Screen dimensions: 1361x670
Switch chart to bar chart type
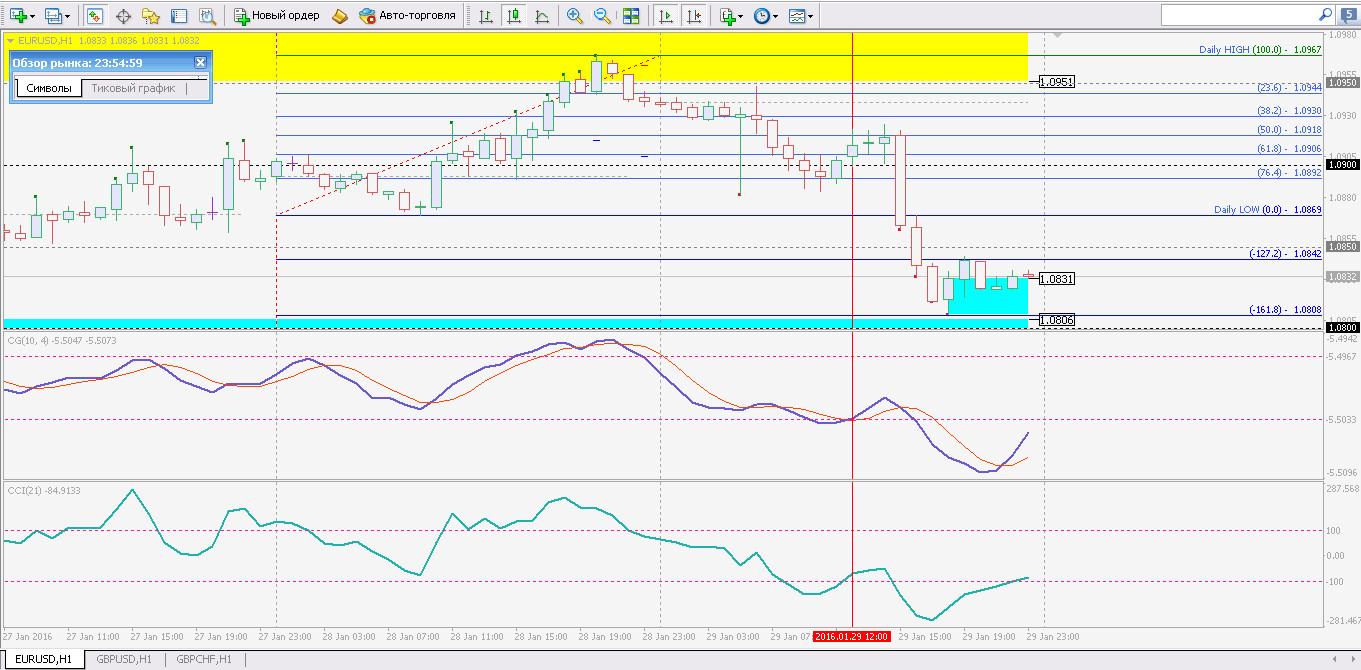point(485,16)
